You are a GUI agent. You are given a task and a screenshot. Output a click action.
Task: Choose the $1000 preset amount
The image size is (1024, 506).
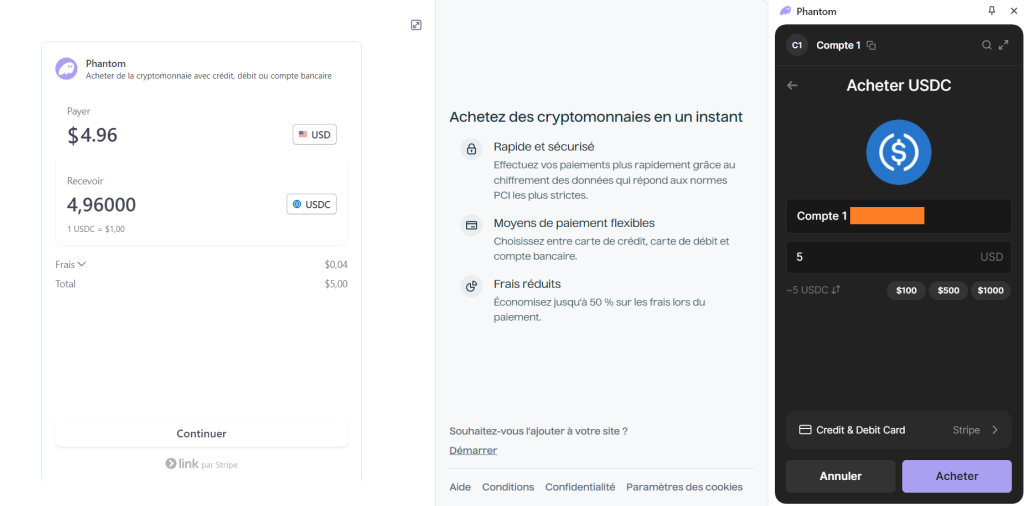[x=991, y=291]
